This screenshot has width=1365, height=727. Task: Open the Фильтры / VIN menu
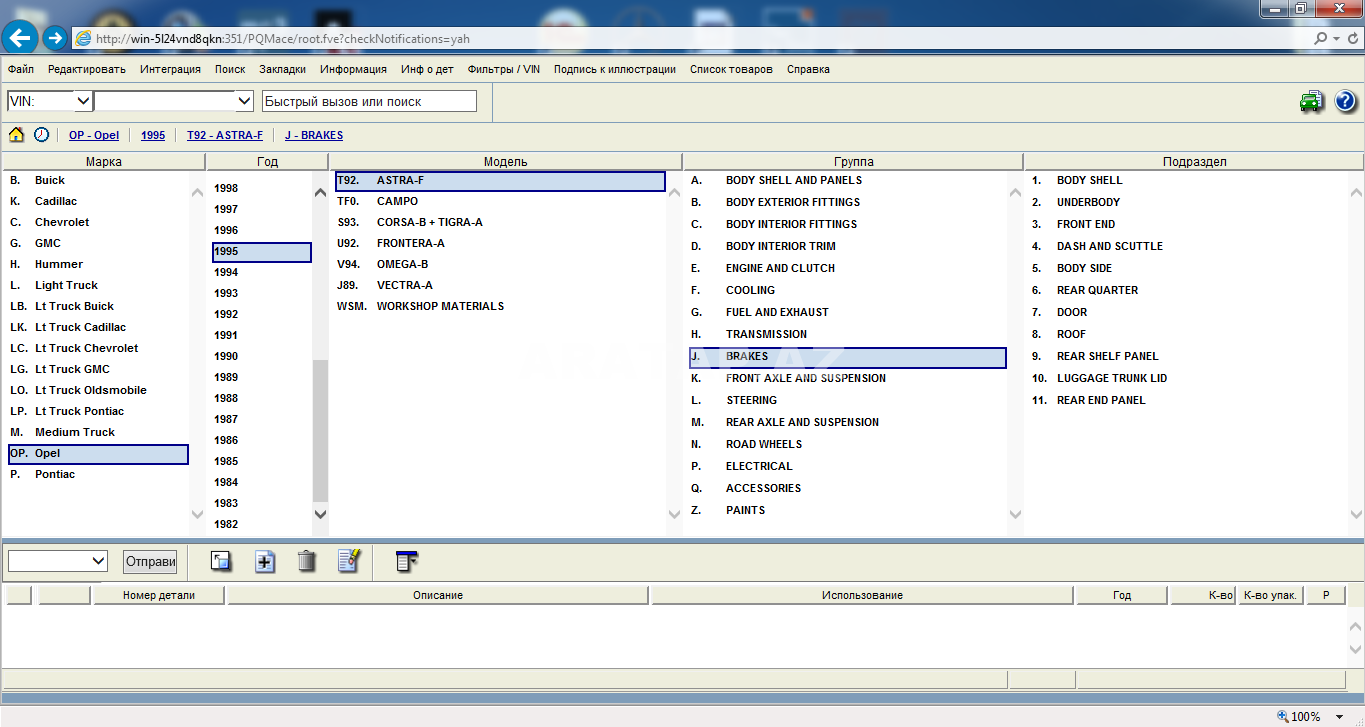504,69
